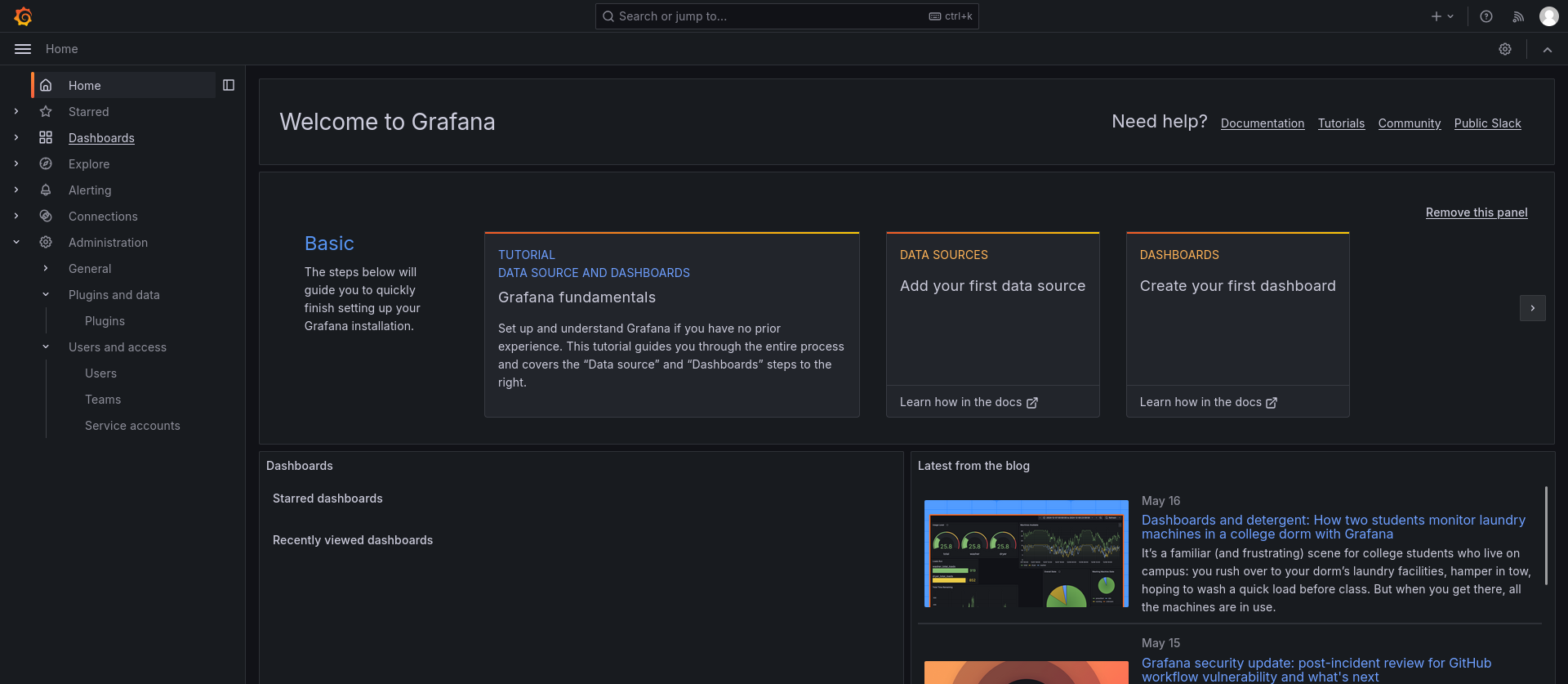1568x684 pixels.
Task: Select Home in the sidebar
Action: [x=85, y=85]
